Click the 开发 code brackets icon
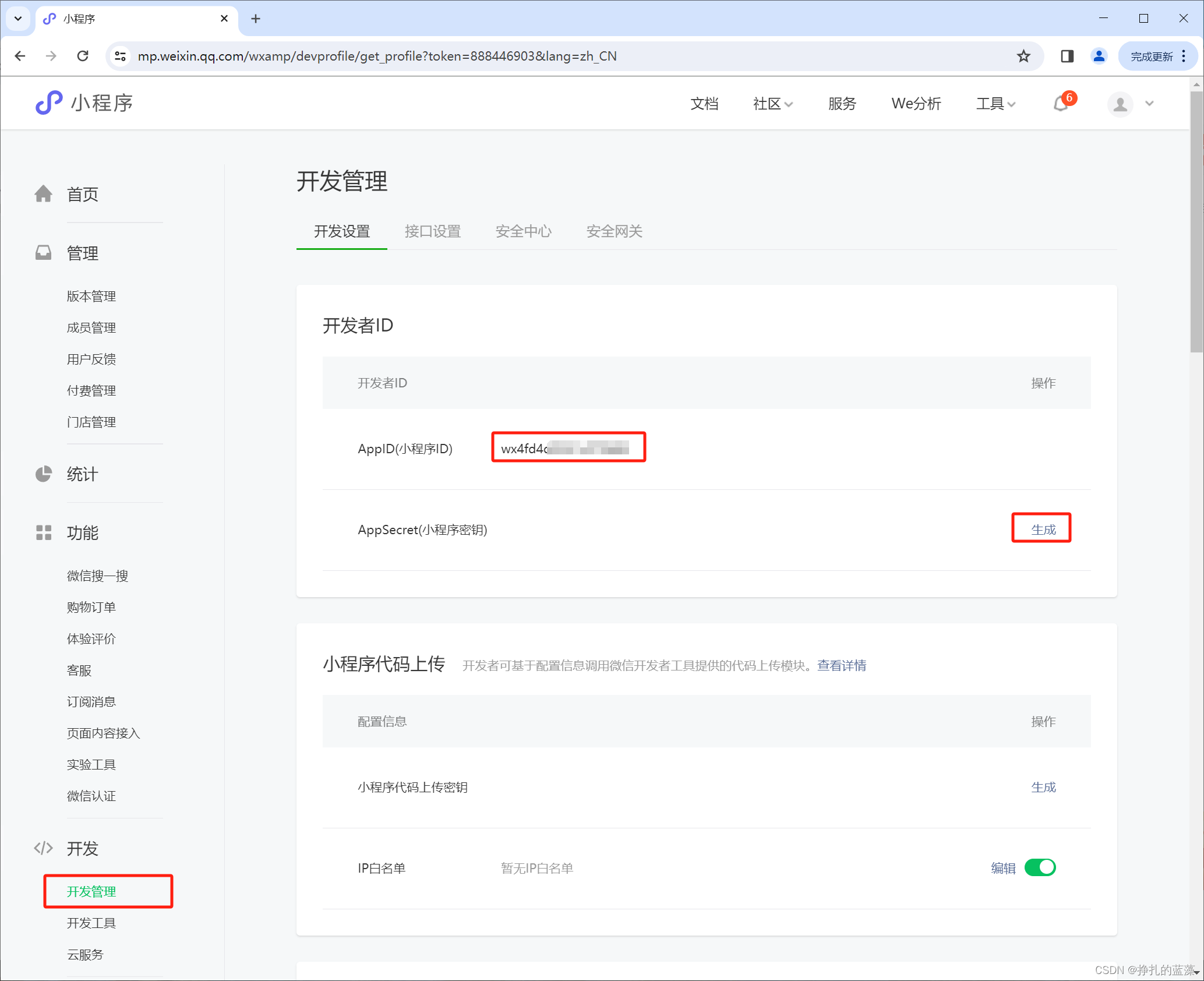1204x981 pixels. click(44, 848)
